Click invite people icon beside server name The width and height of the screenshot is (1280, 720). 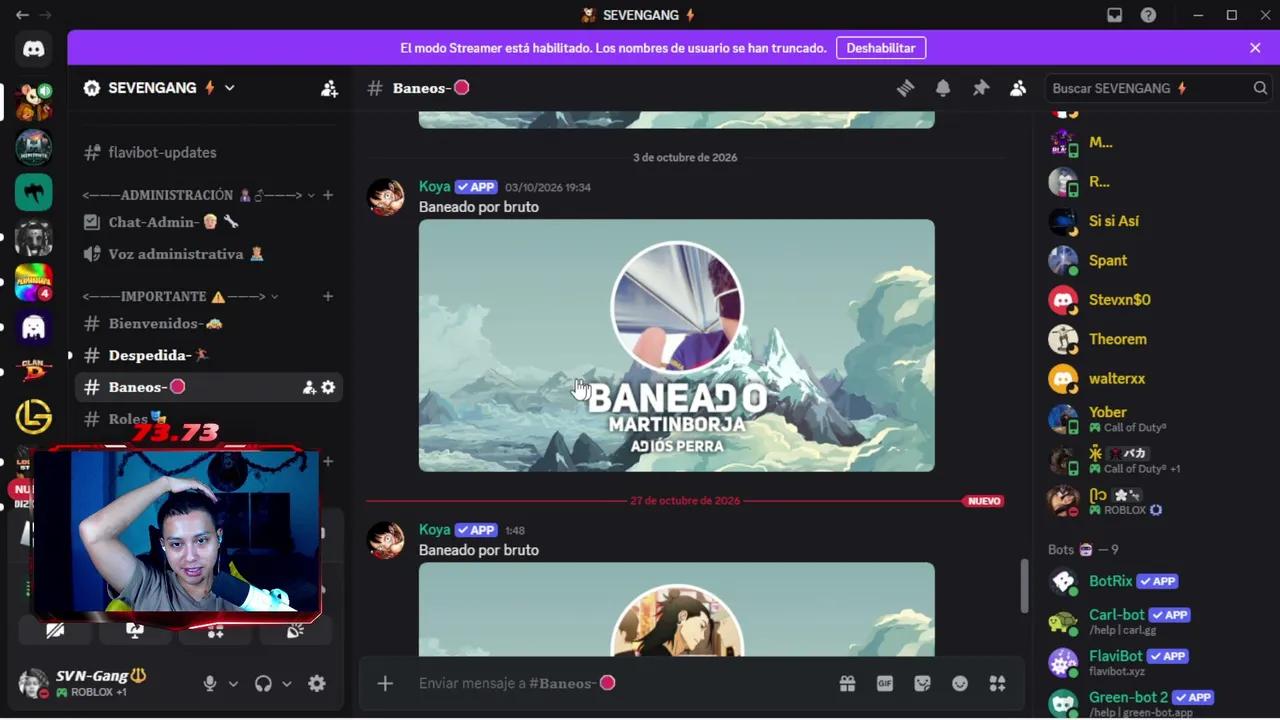coord(329,88)
